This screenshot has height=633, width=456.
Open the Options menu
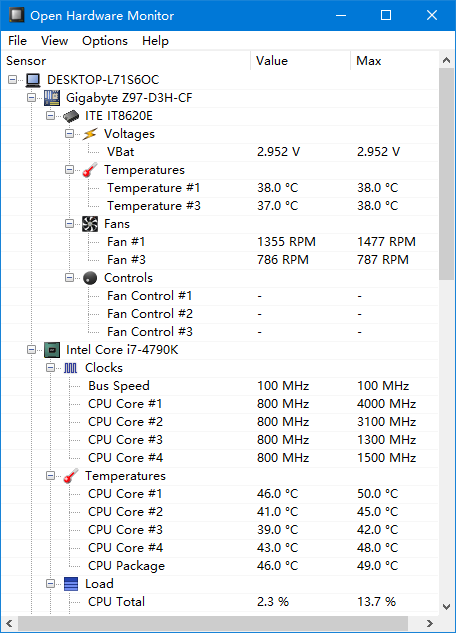(x=105, y=41)
